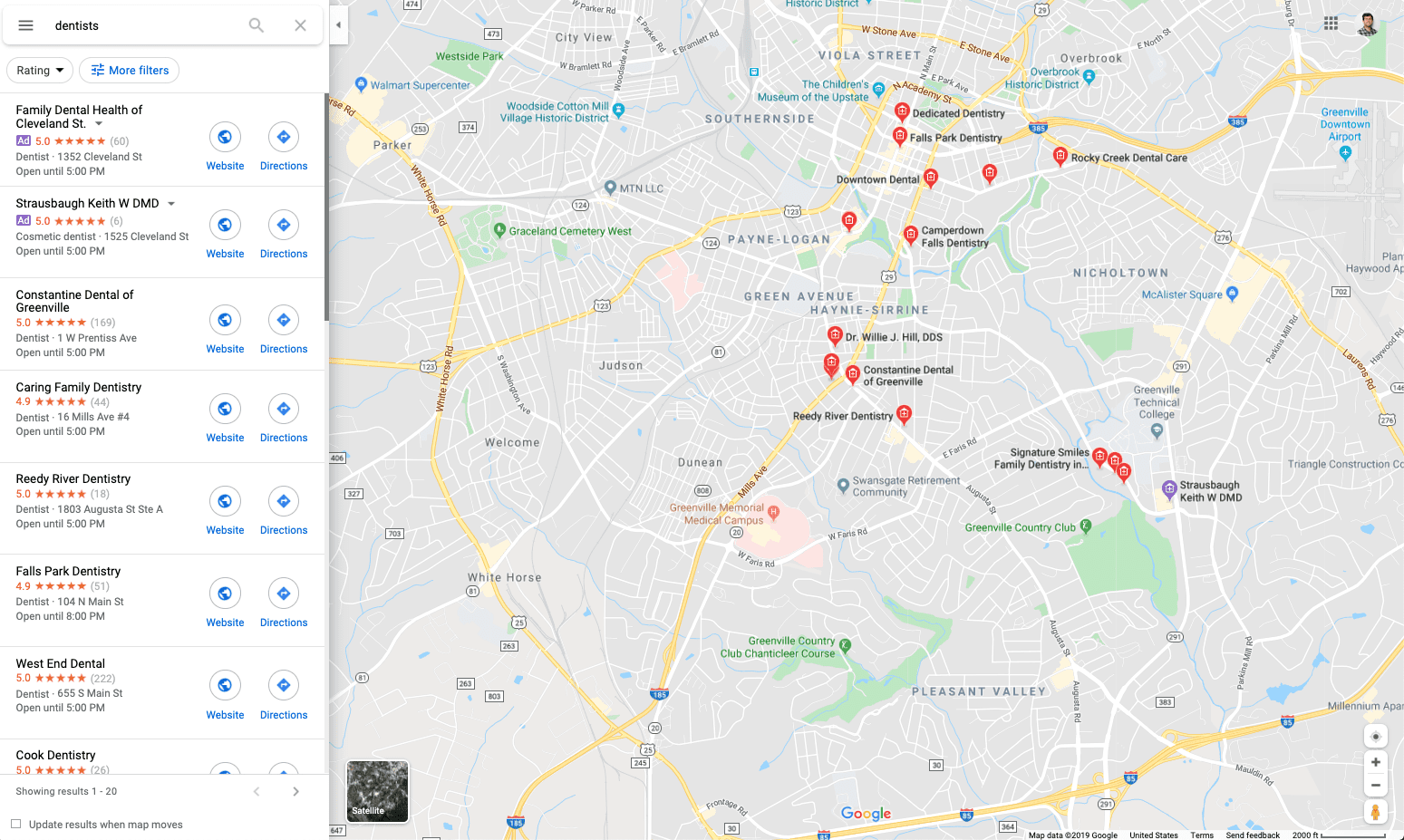Expand ad info arrow beside Strausbaugh Keith
This screenshot has height=840, width=1404.
171,203
